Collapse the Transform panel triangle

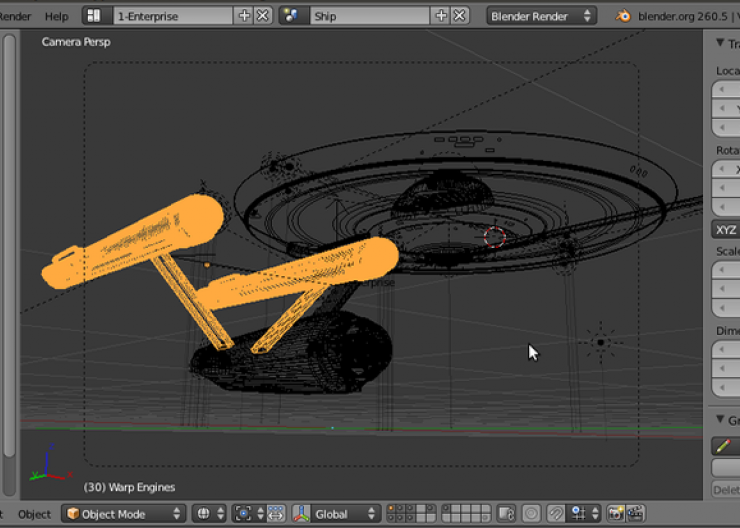coord(720,43)
